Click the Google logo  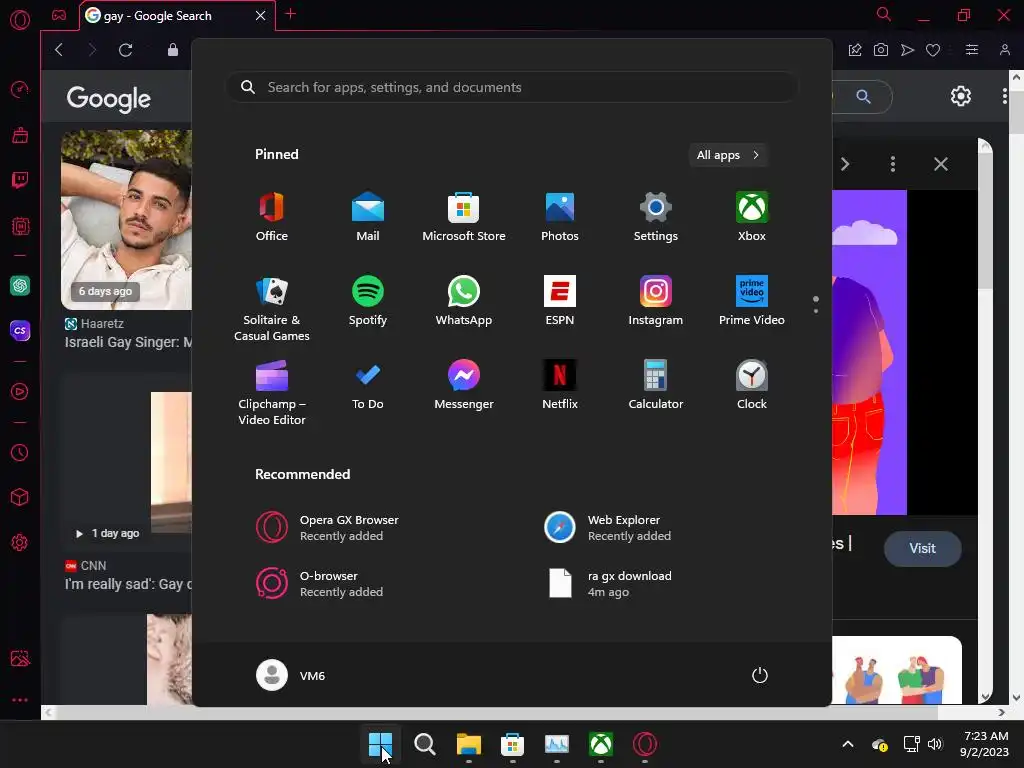(108, 99)
